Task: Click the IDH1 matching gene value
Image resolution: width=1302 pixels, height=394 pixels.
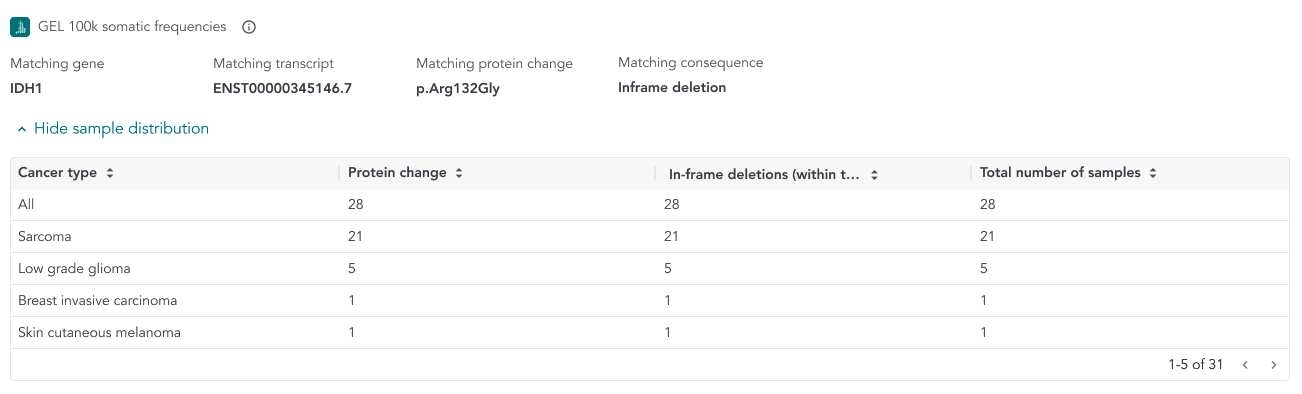Action: (26, 88)
